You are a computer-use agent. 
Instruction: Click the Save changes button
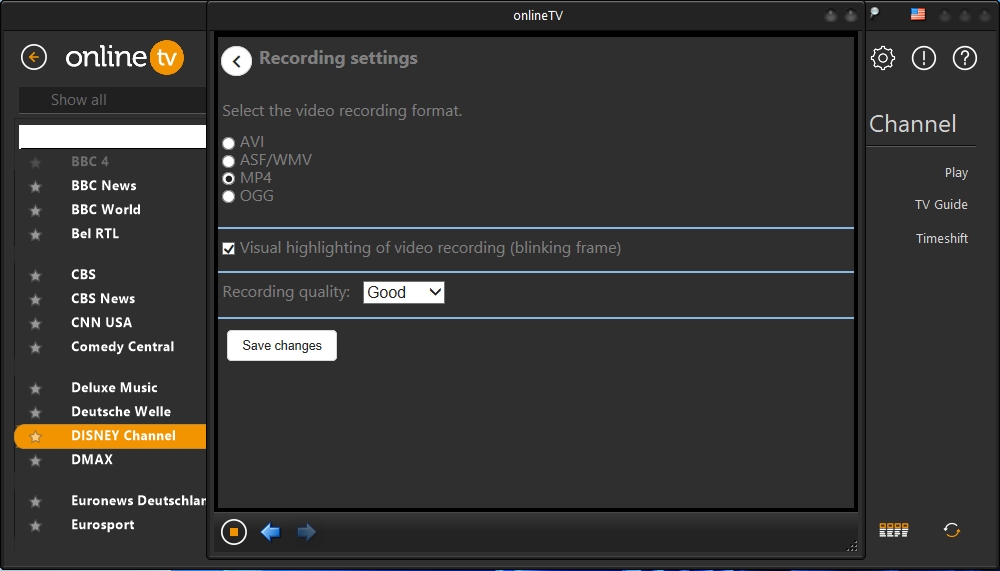click(x=282, y=345)
